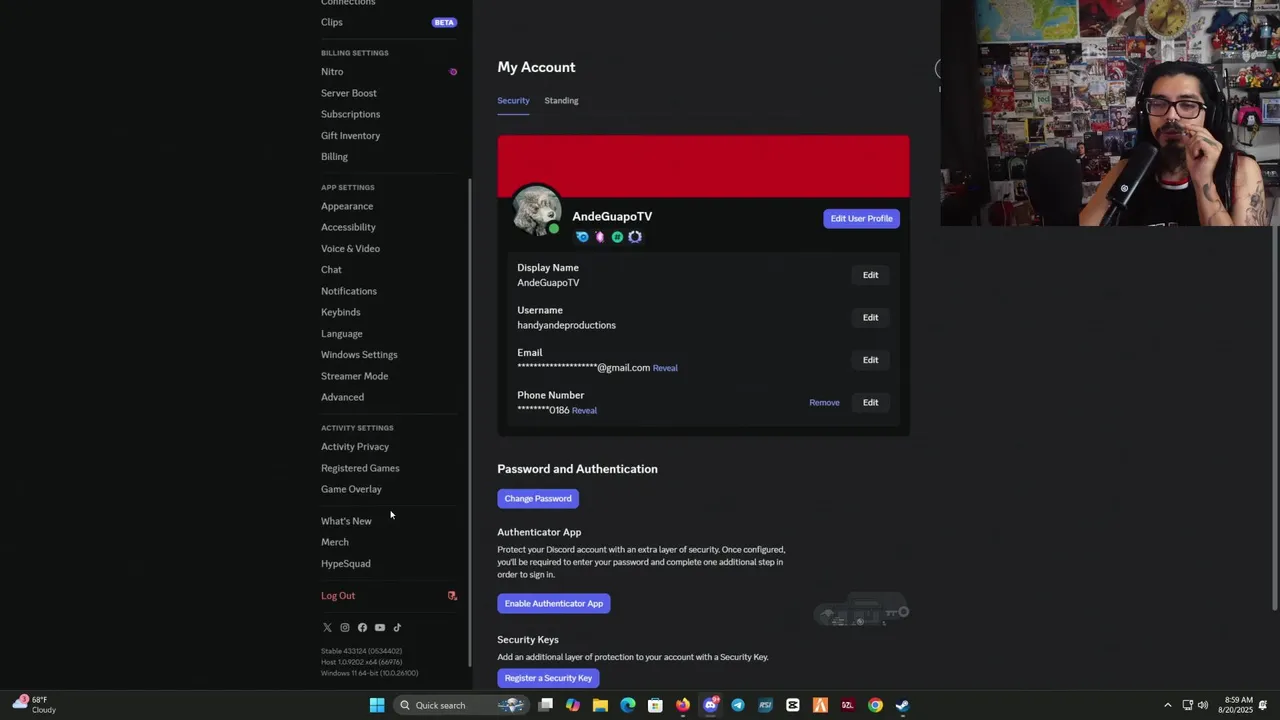Open Discord's TikTok social link icon
The image size is (1280, 720).
tap(397, 628)
